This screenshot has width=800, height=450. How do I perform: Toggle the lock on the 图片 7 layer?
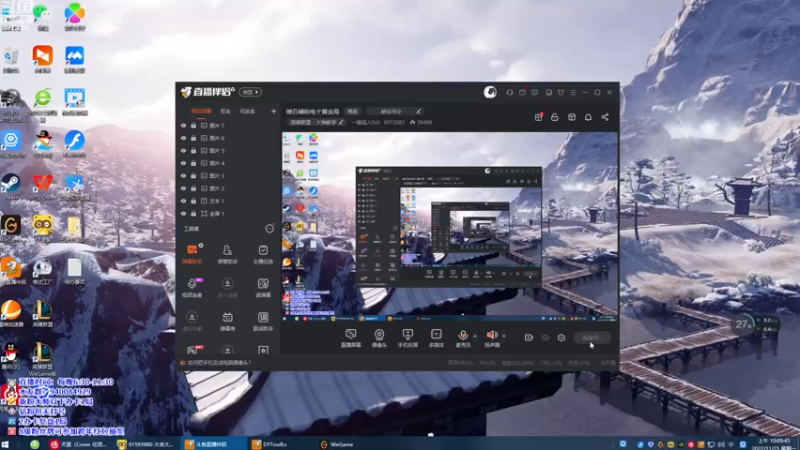coord(193,126)
